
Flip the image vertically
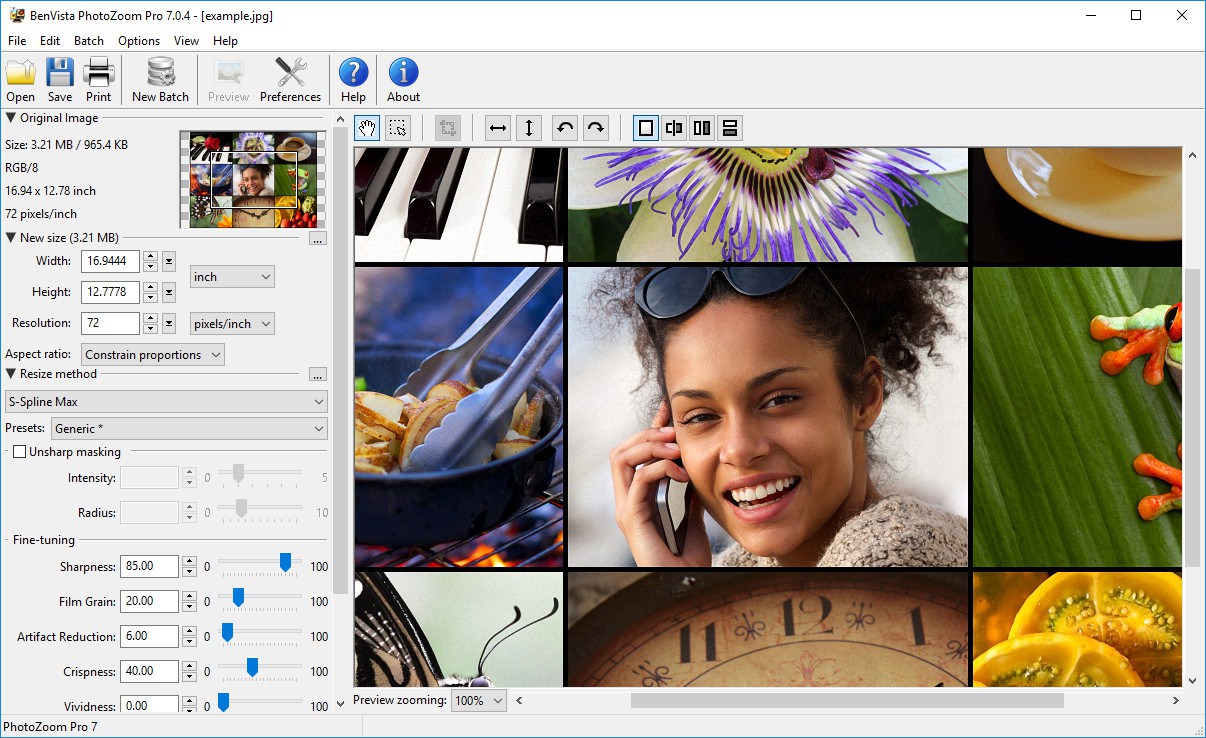528,128
